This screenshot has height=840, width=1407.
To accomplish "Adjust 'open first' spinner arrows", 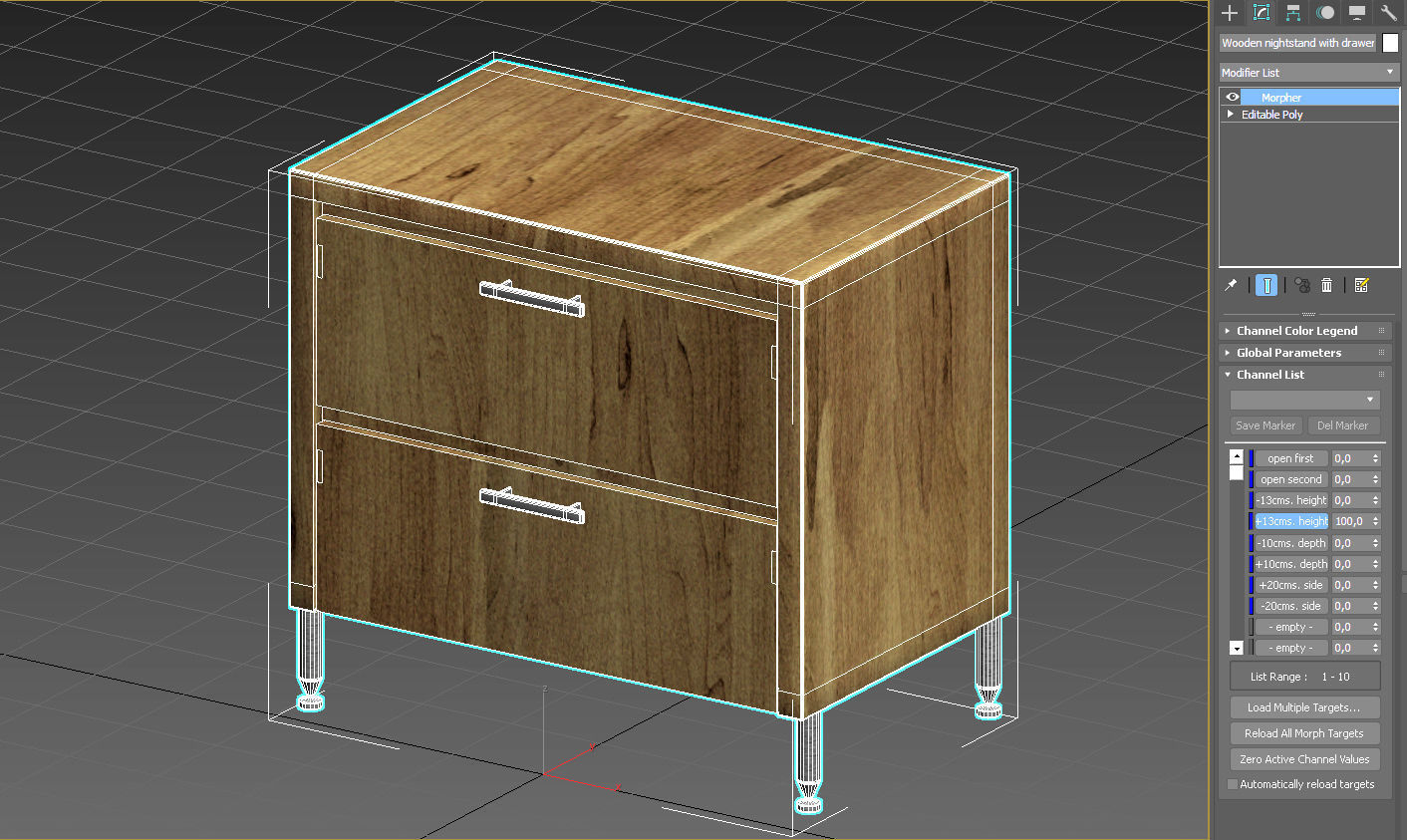I will point(1376,458).
